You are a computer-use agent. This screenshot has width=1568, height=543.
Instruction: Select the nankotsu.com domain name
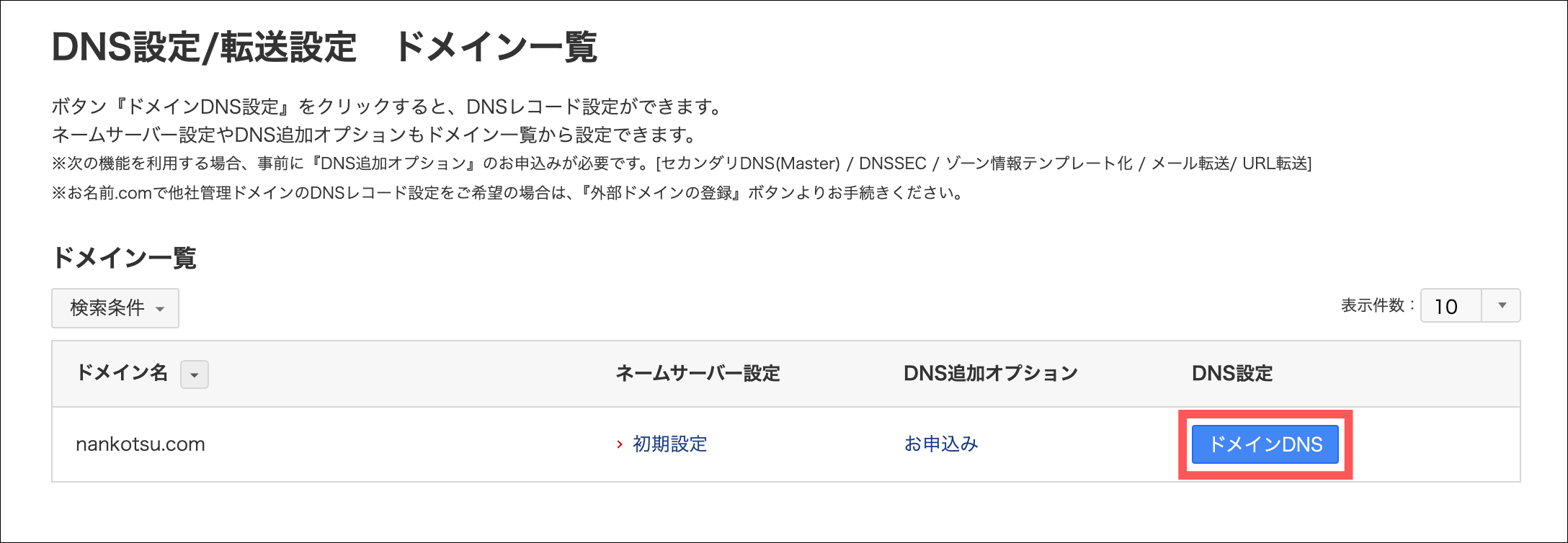pos(141,444)
